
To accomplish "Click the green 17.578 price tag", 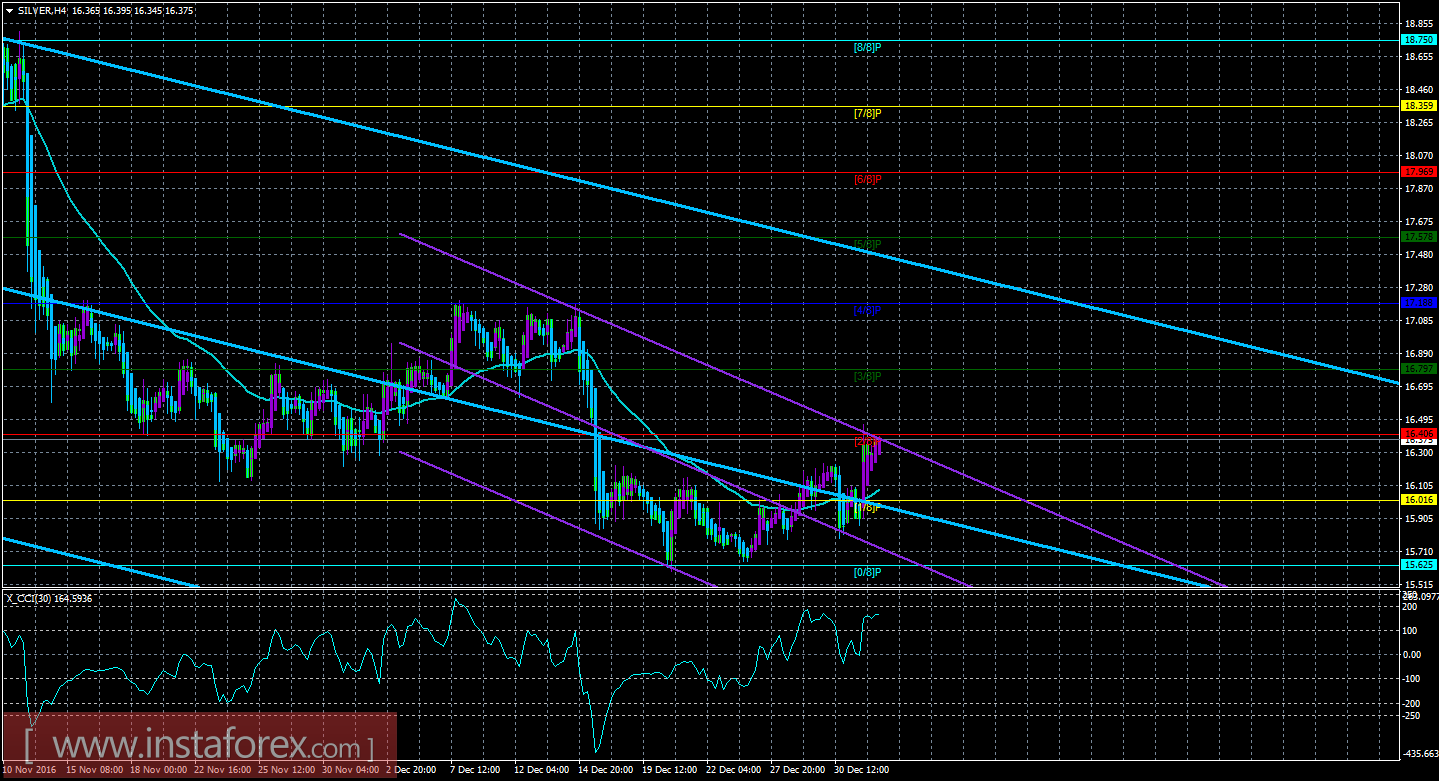I will [x=1419, y=237].
